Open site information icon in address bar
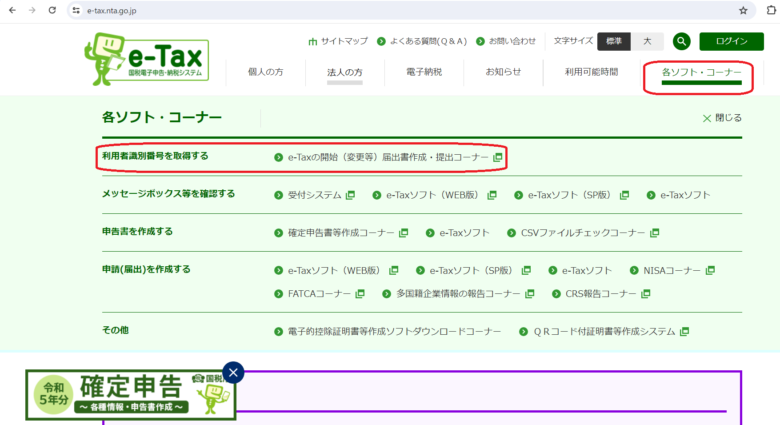This screenshot has height=425, width=780. (x=76, y=10)
